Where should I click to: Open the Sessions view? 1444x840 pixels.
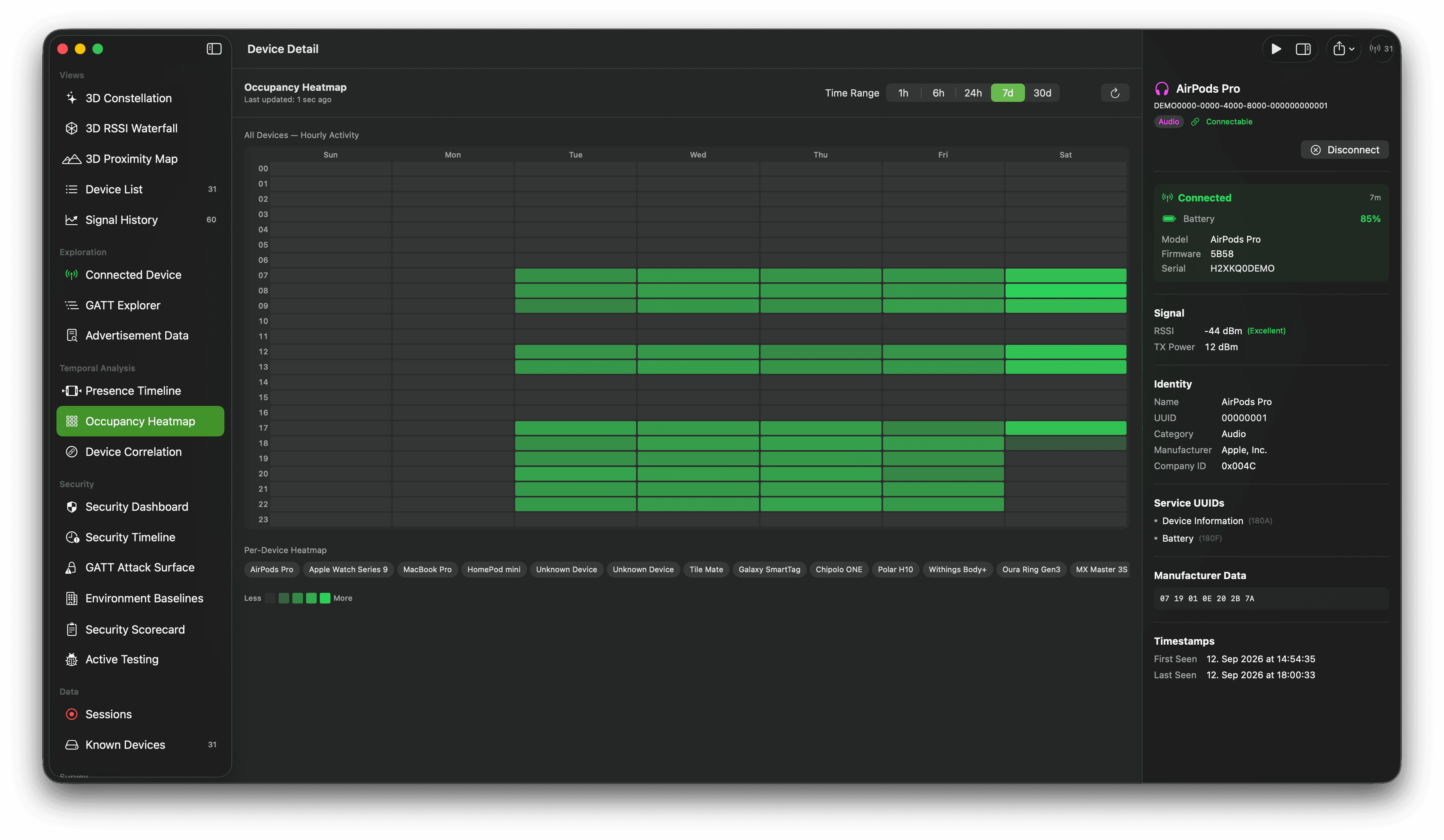pos(140,714)
